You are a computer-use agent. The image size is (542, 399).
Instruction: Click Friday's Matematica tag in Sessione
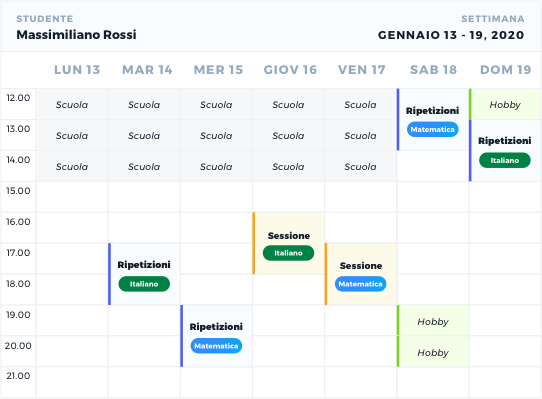pyautogui.click(x=361, y=284)
